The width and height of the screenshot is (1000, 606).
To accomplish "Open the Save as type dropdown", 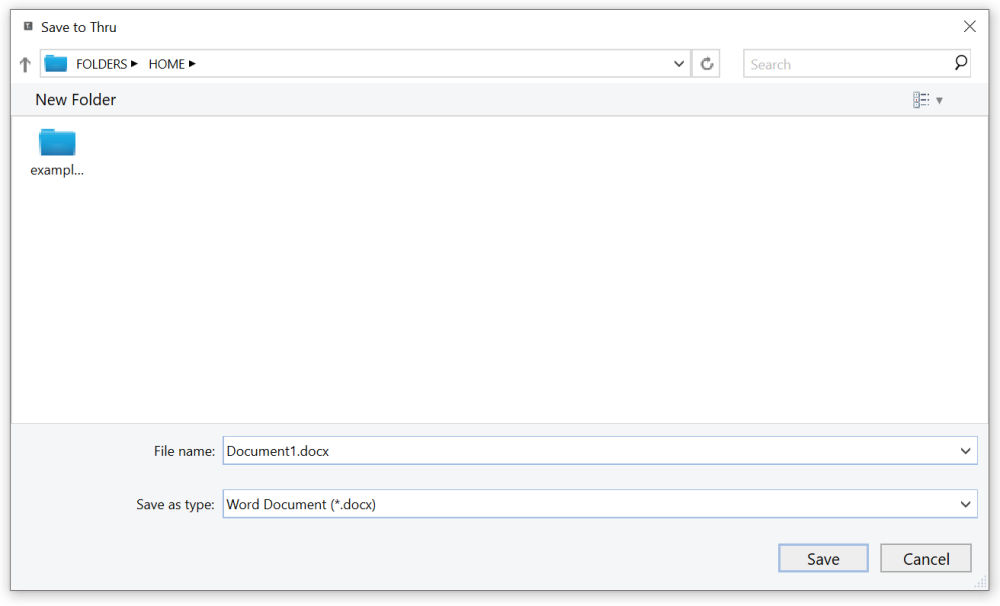I will coord(599,504).
